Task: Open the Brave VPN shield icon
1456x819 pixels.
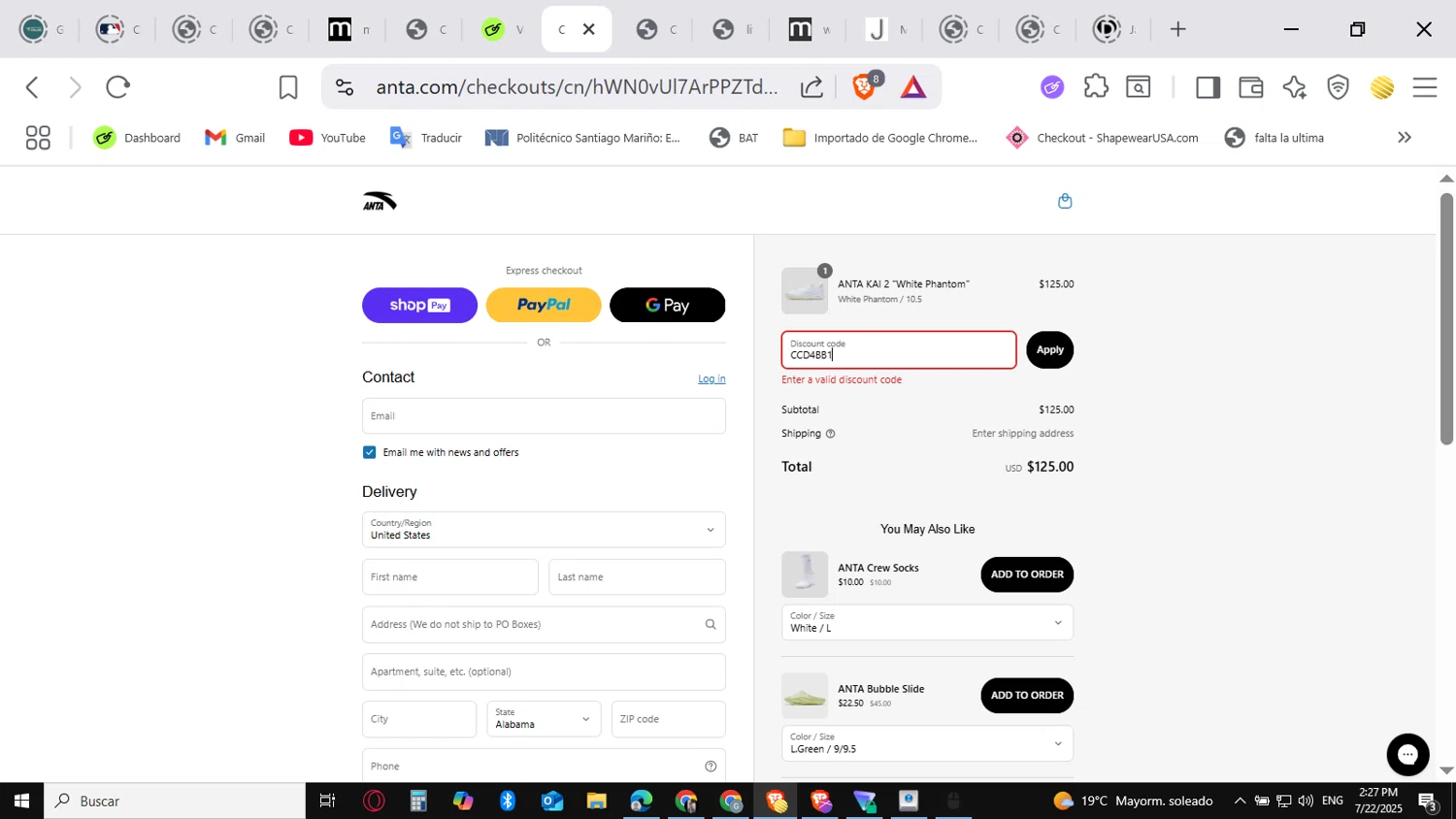Action: [x=1339, y=87]
